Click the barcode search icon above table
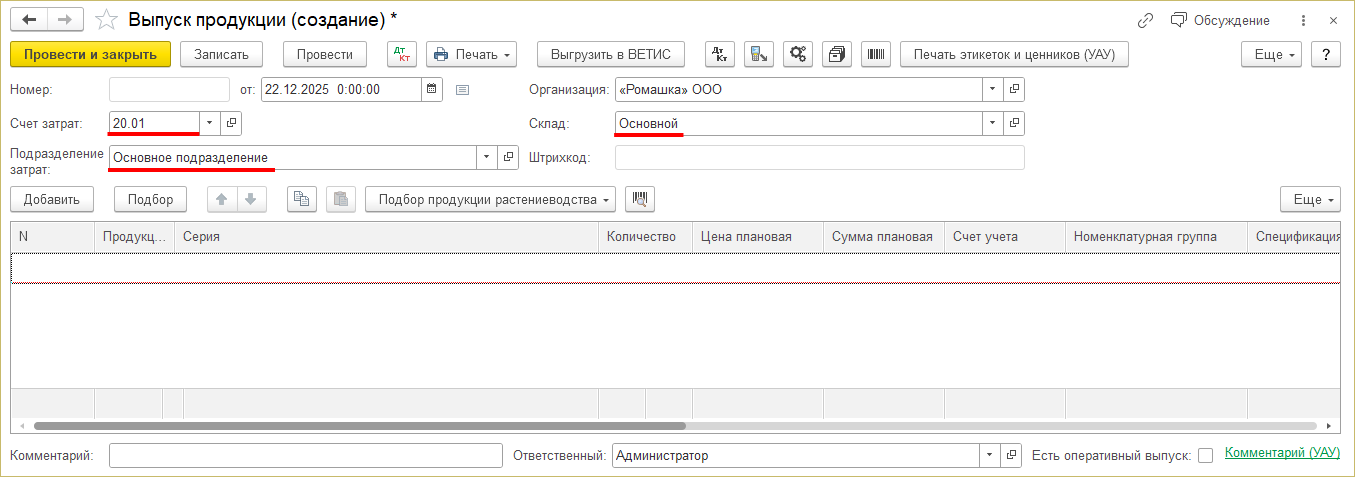Viewport: 1355px width, 477px height. coord(640,199)
